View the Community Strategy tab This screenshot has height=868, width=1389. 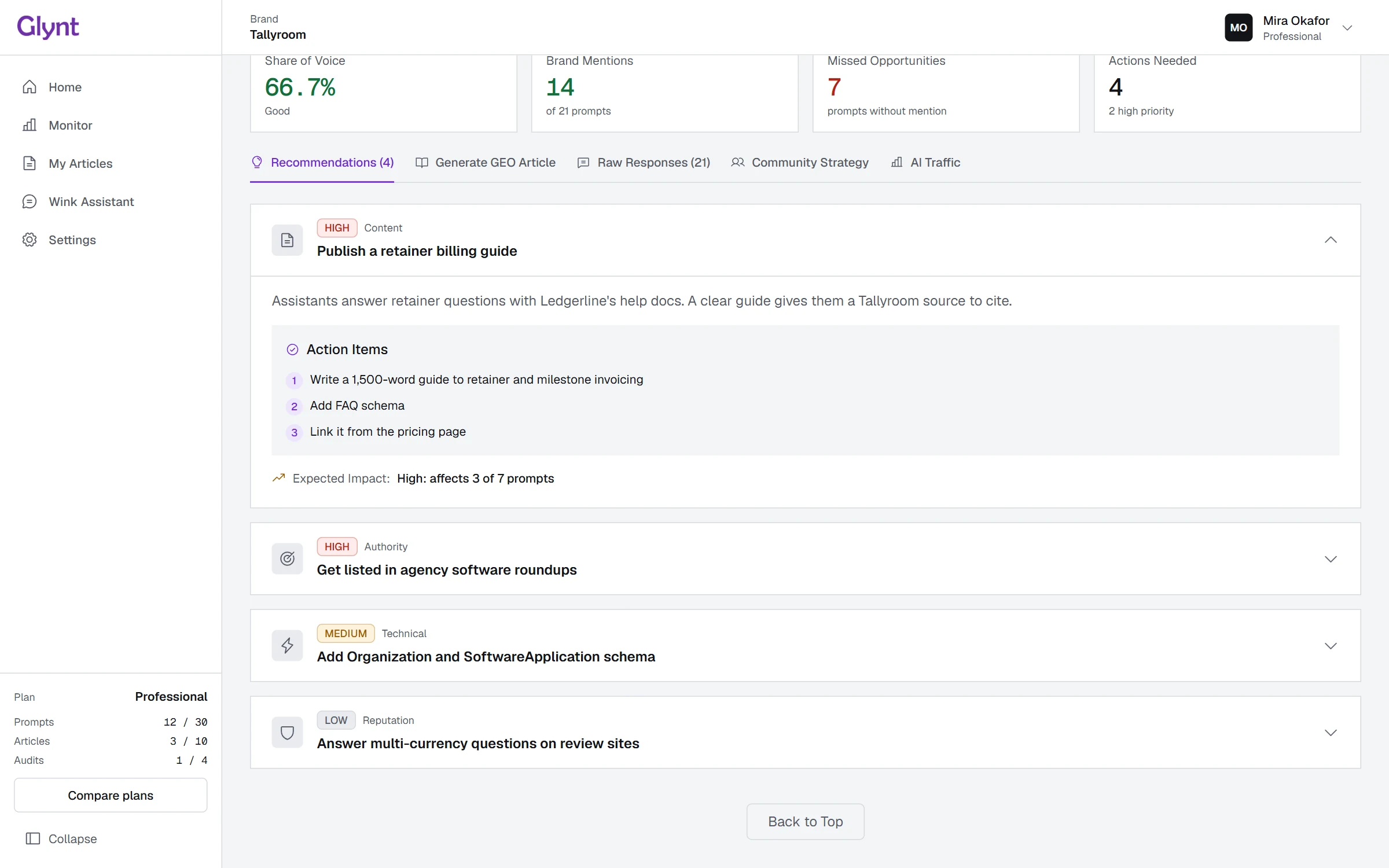pyautogui.click(x=800, y=163)
